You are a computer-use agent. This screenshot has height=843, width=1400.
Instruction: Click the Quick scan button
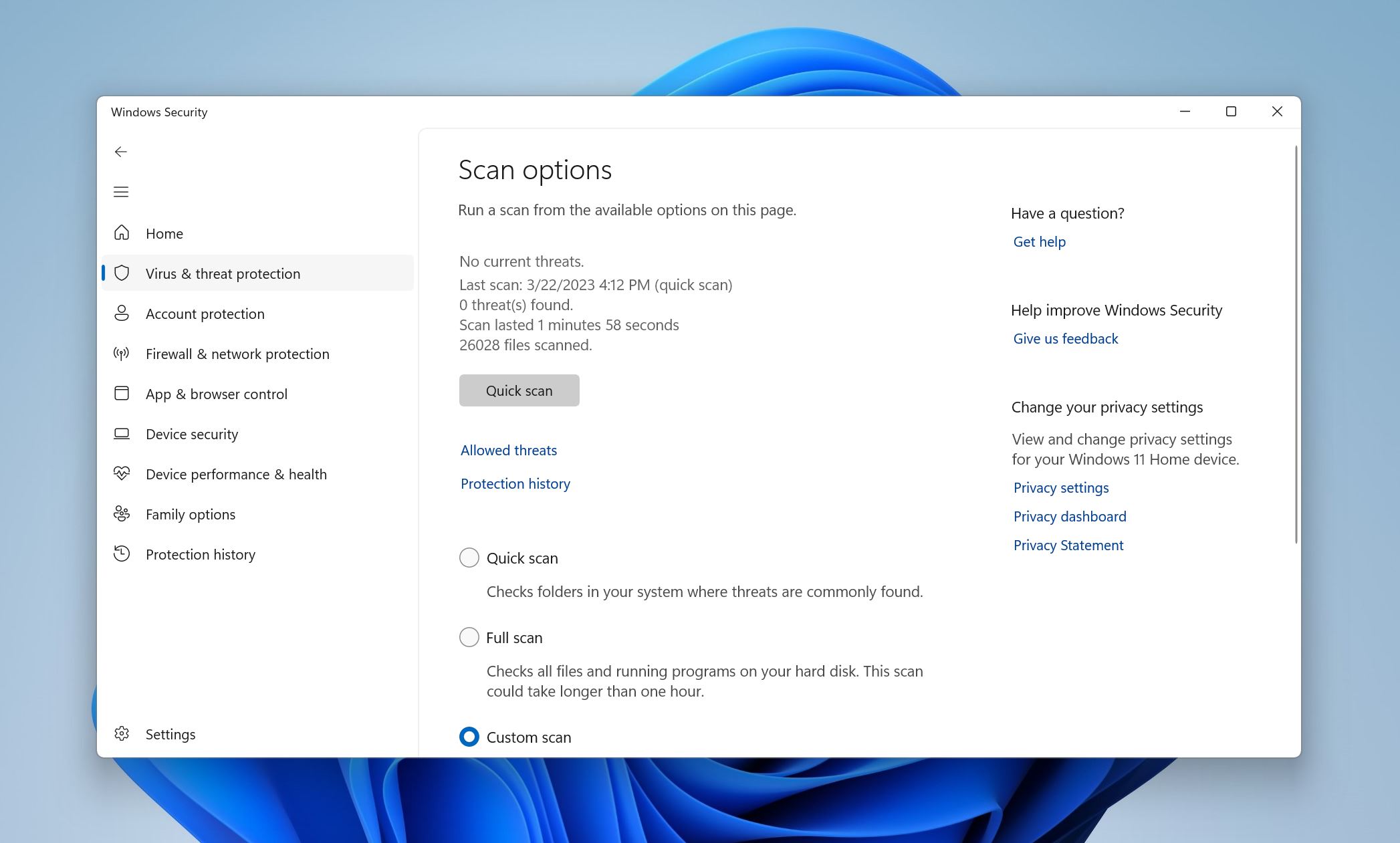click(519, 390)
